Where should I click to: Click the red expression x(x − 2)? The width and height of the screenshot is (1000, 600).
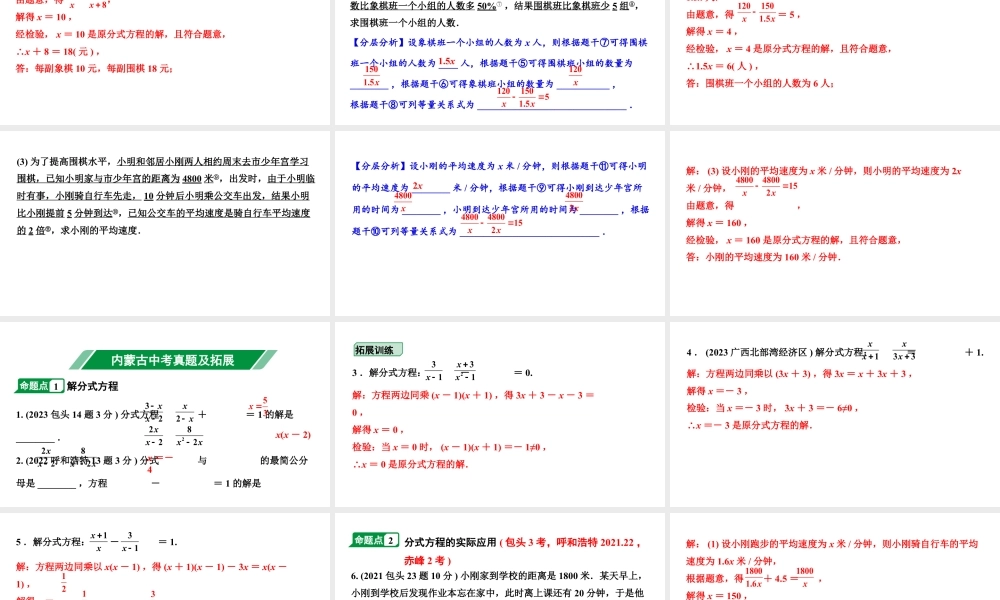point(292,434)
